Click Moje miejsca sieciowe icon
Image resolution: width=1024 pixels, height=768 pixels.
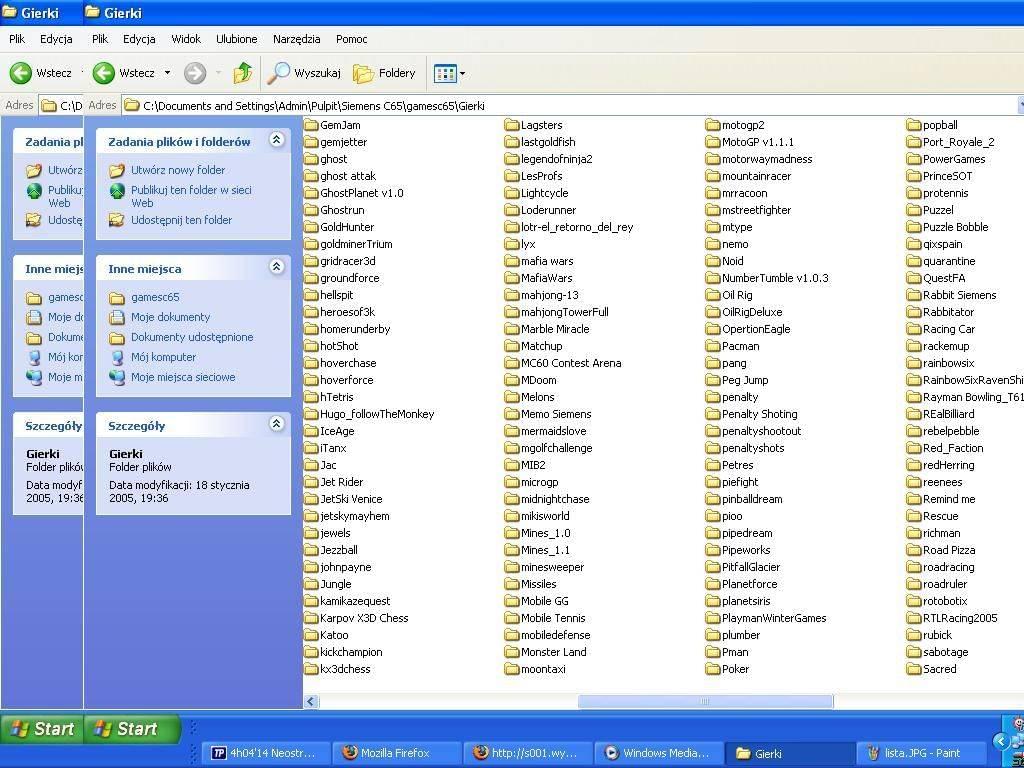coord(117,377)
